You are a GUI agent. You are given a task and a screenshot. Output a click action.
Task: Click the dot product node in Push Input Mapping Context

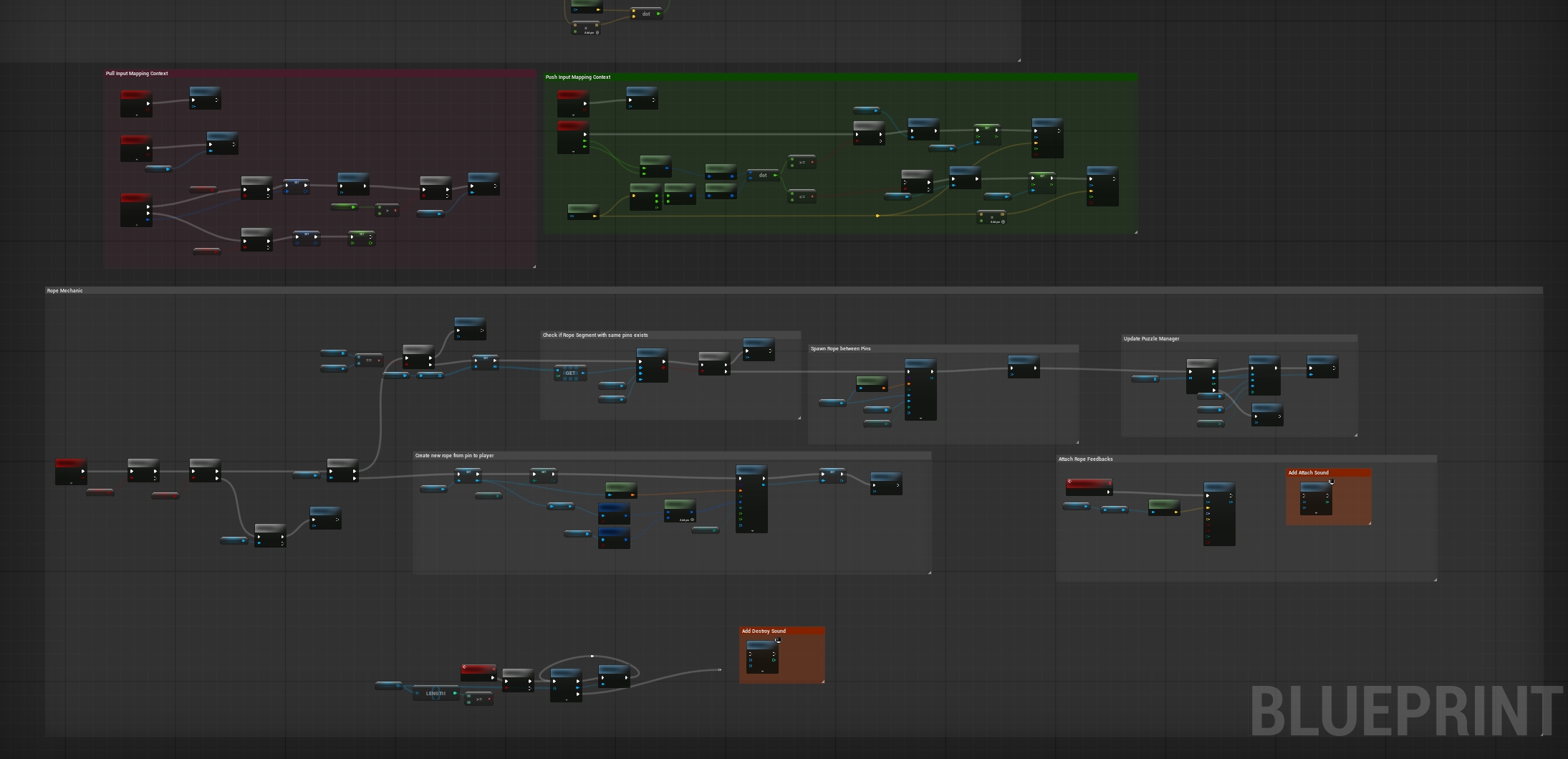pyautogui.click(x=762, y=174)
